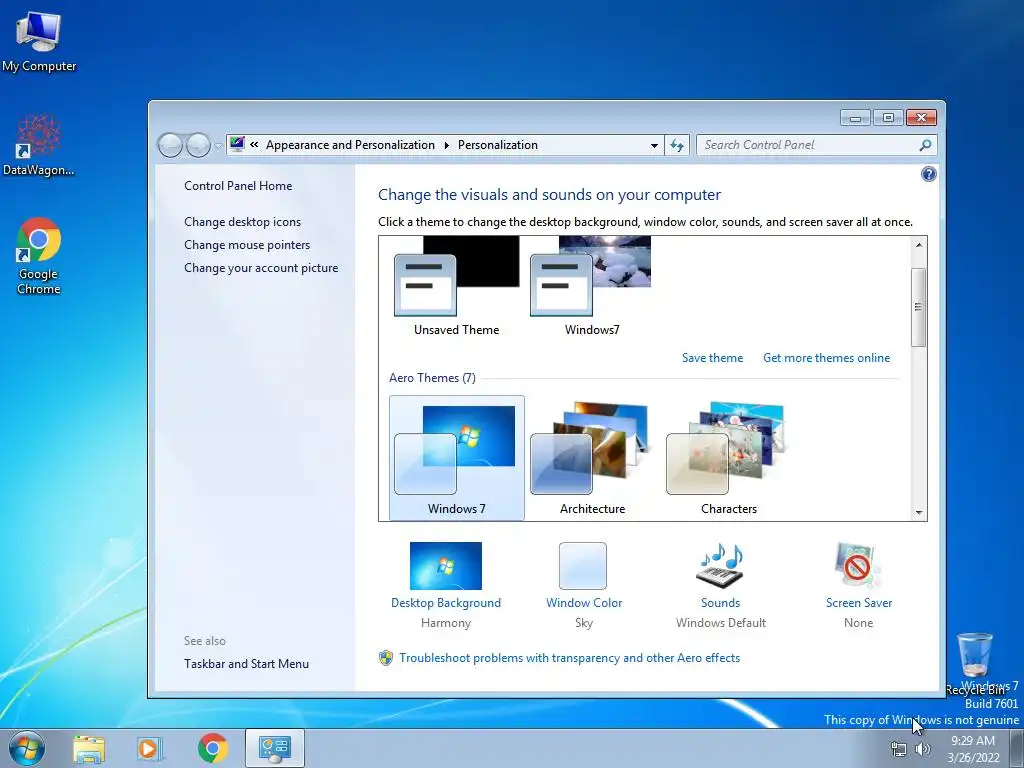The image size is (1024, 768).
Task: Open the Screen Saver settings icon
Action: pos(857,565)
